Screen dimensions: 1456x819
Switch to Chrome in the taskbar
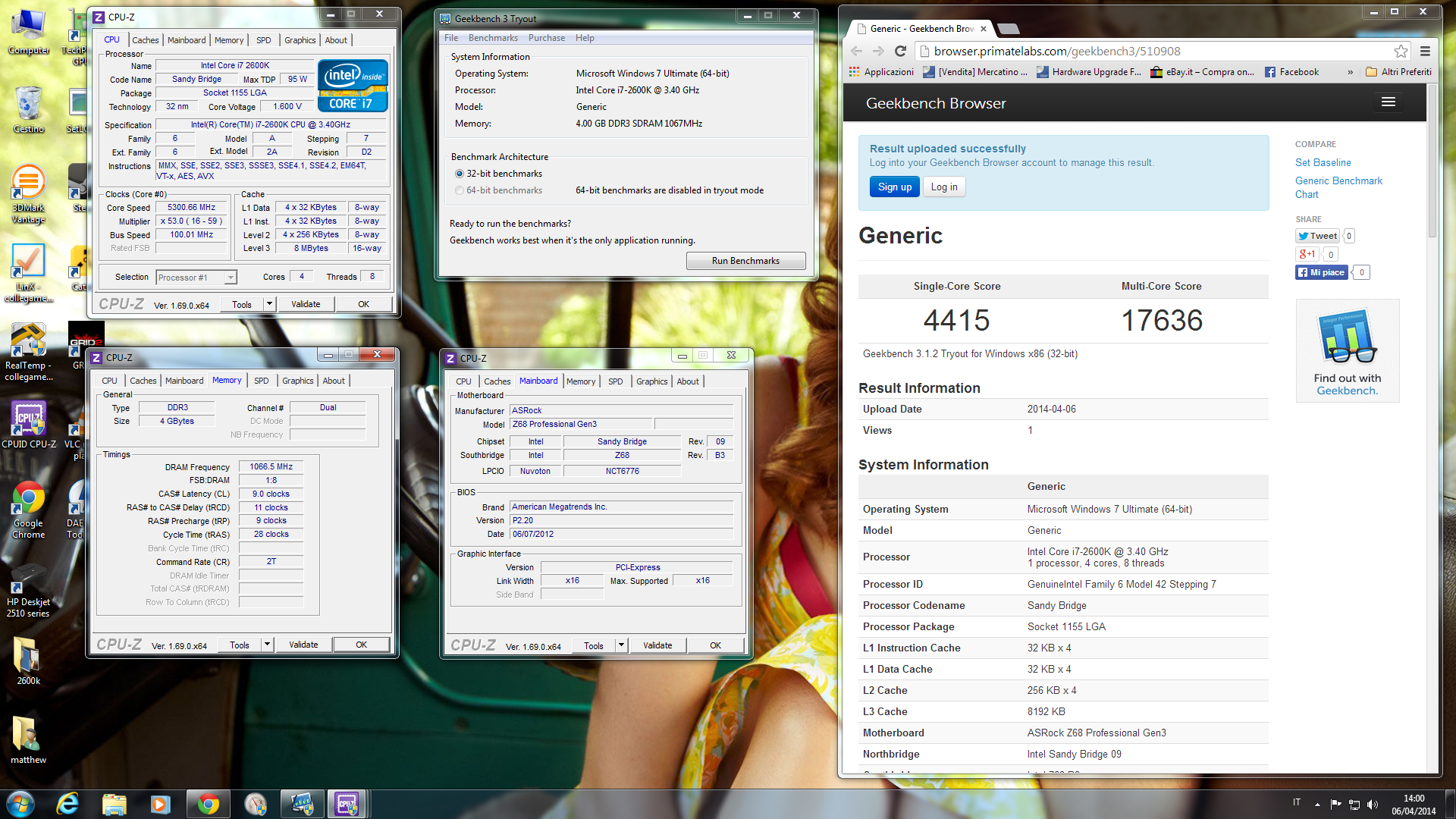click(x=209, y=804)
